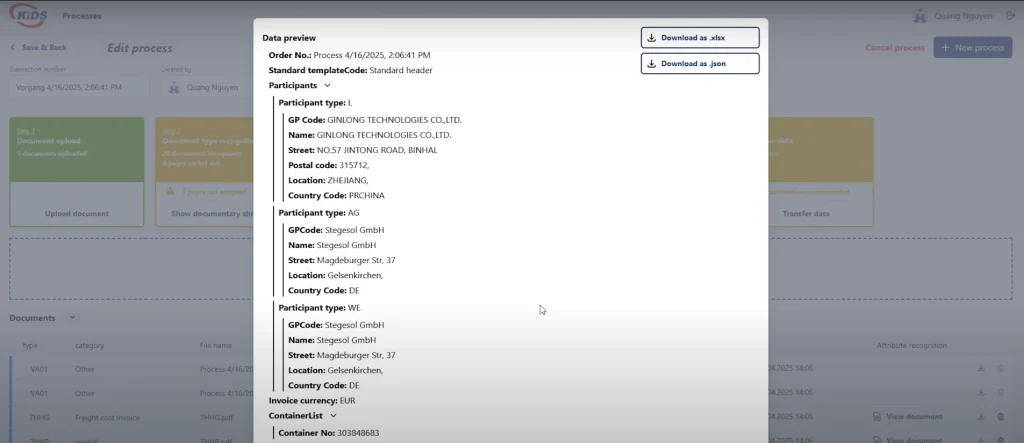1024x443 pixels.
Task: Click the Transaction number input field
Action: pos(80,88)
